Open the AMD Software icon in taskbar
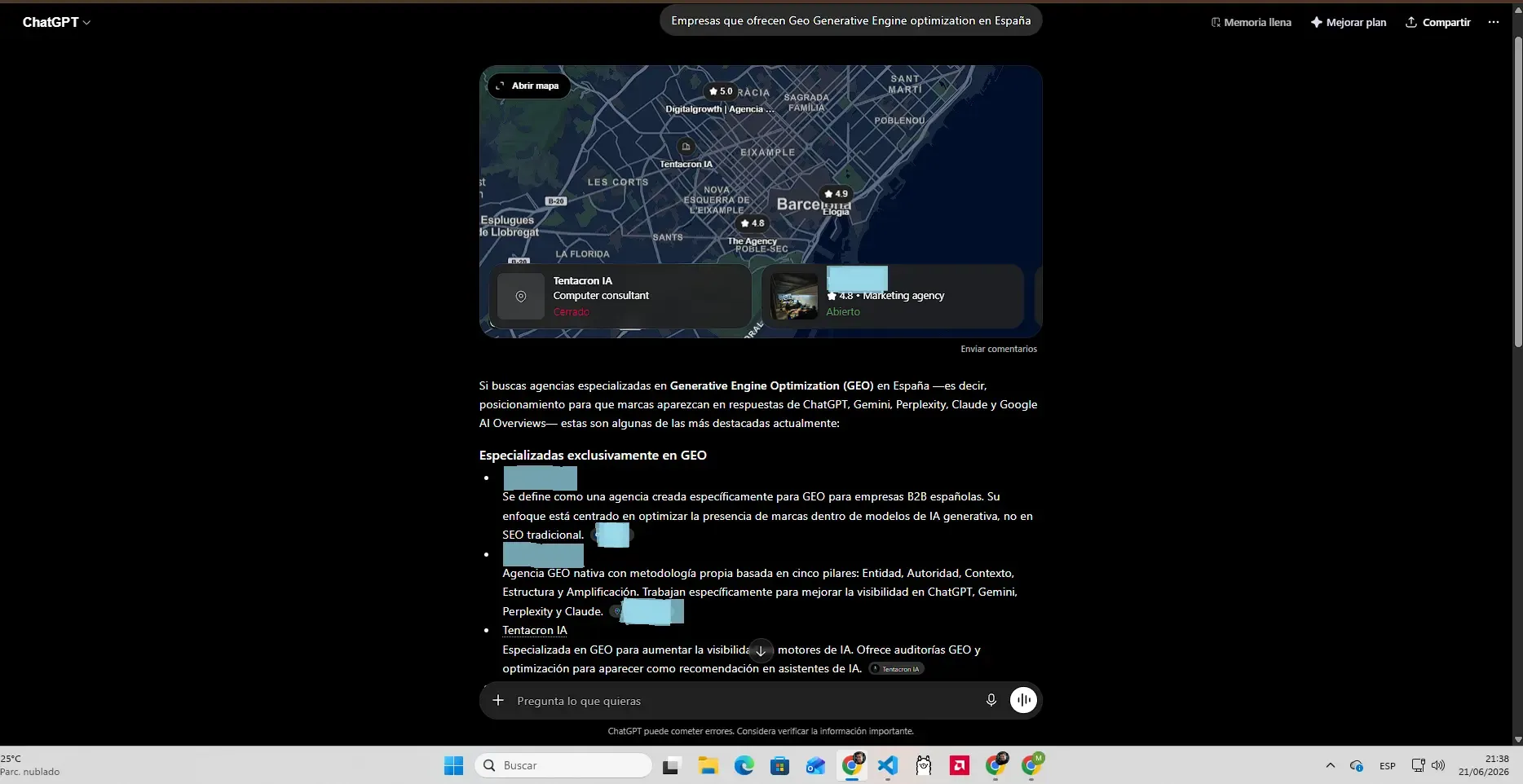 (x=960, y=765)
